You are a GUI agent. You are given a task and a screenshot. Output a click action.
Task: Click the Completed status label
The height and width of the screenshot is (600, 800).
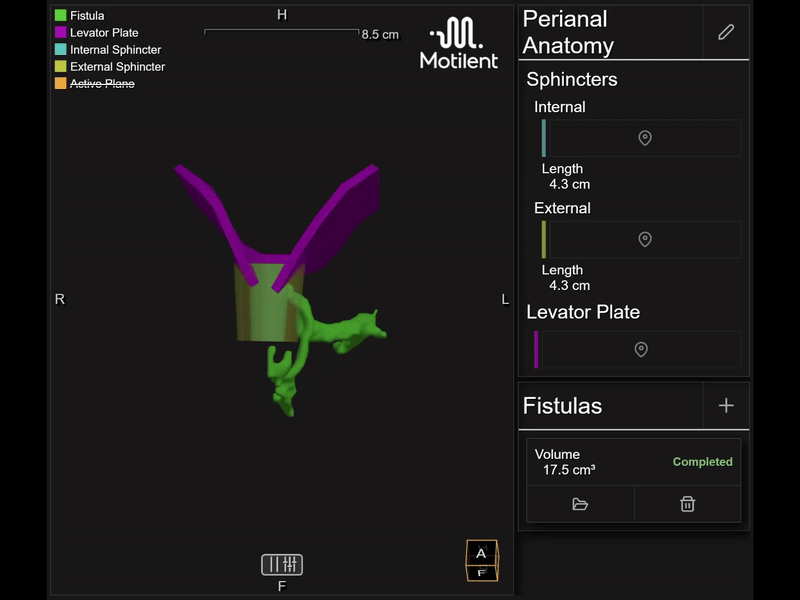pos(702,462)
